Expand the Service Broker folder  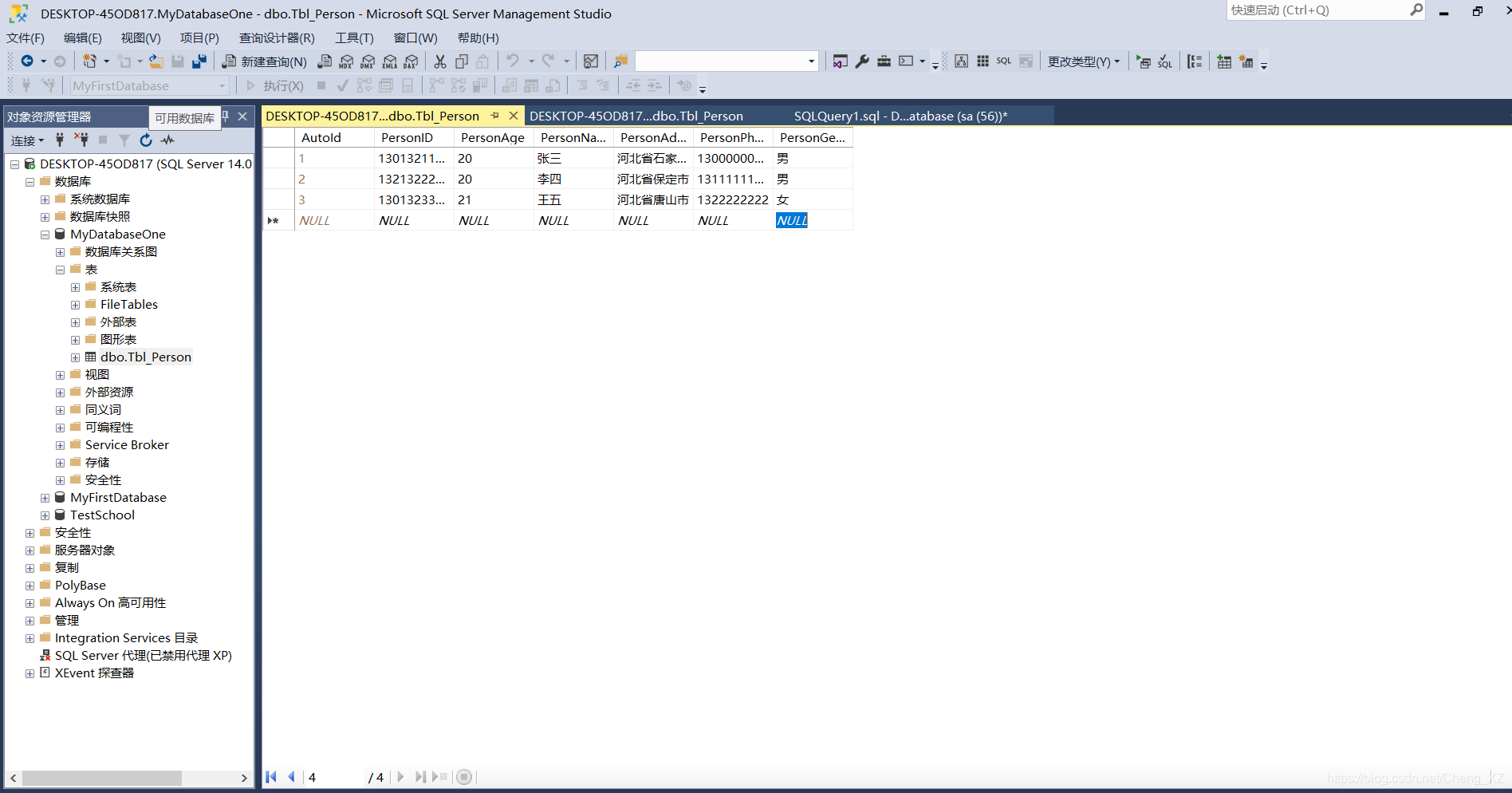pos(60,445)
